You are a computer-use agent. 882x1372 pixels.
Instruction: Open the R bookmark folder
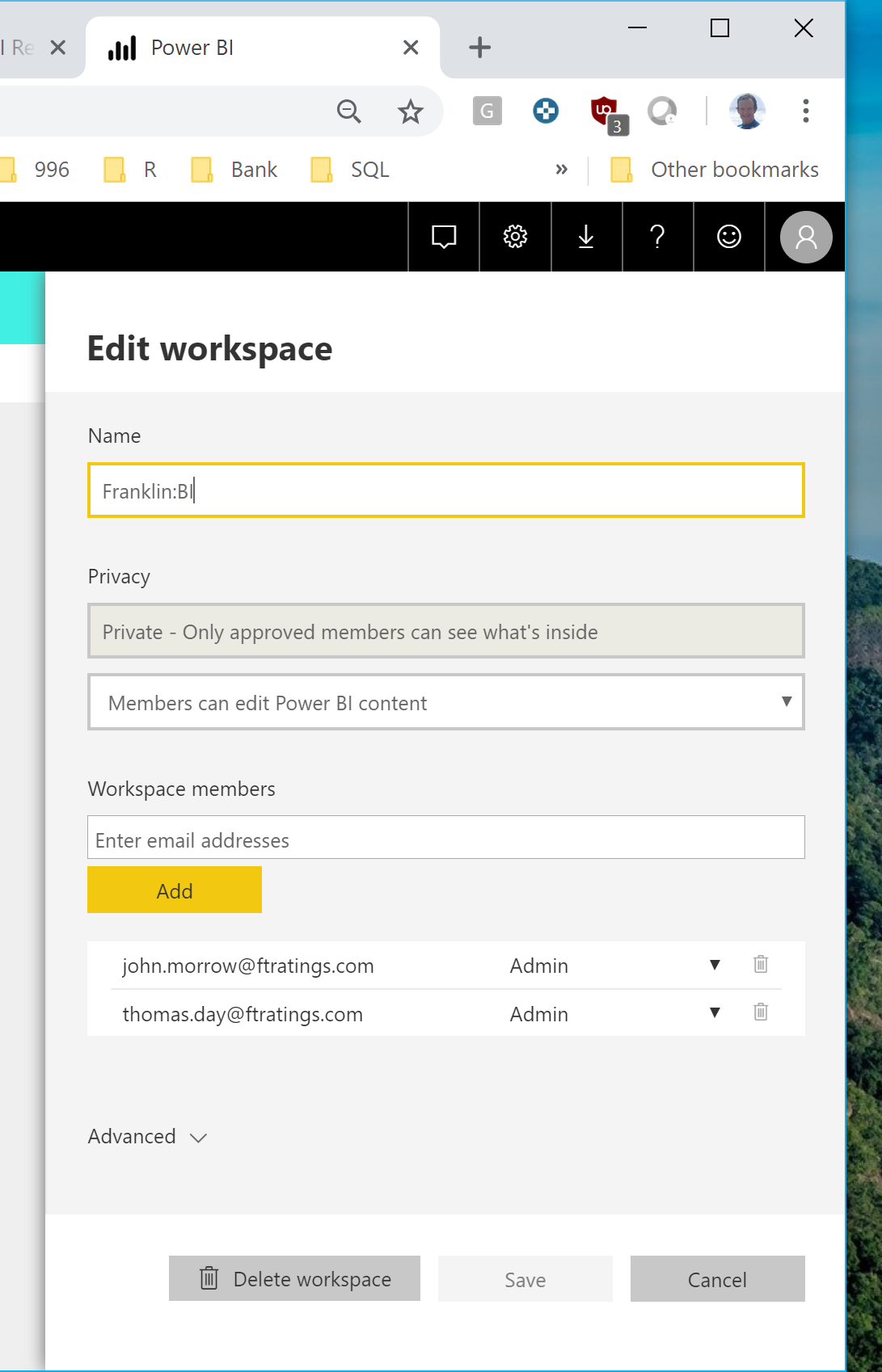pos(131,170)
